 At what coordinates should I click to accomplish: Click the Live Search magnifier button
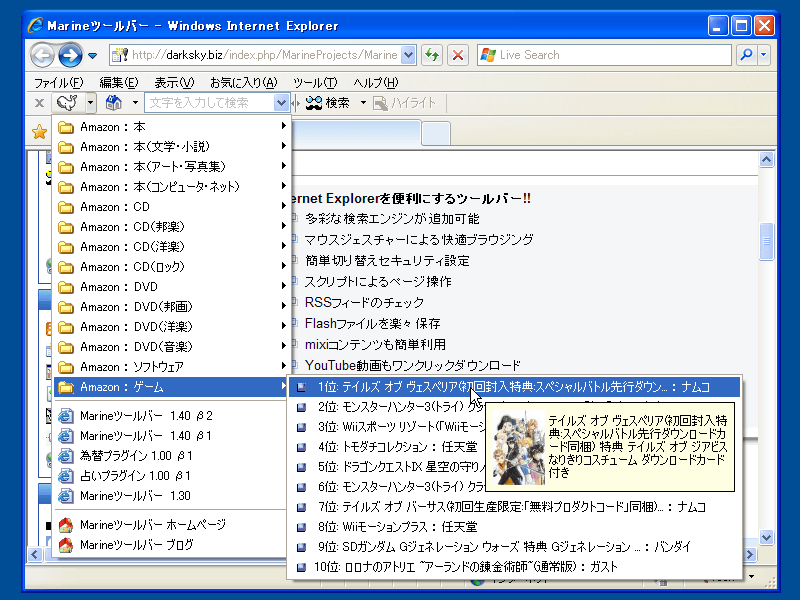click(746, 55)
